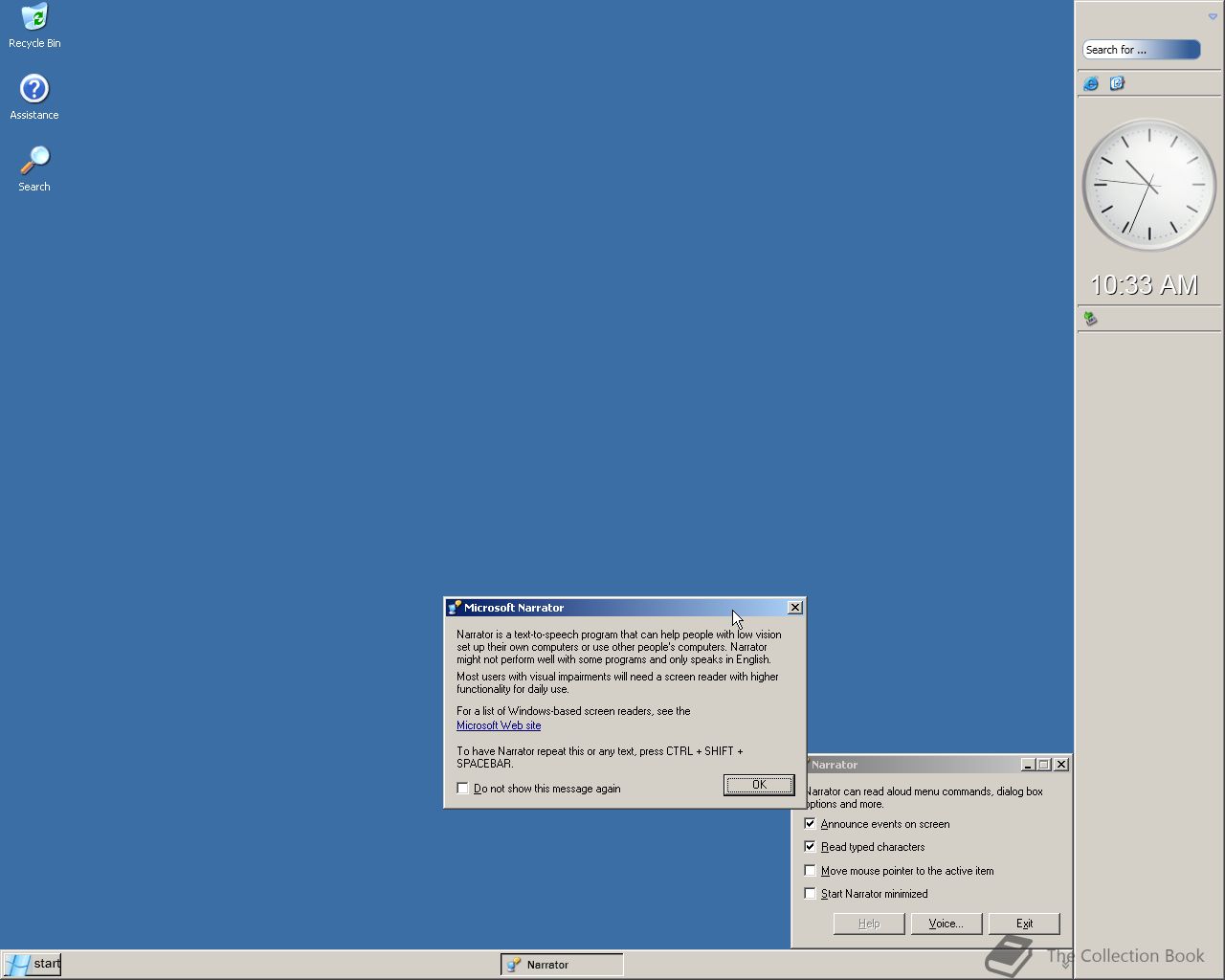Launch Internet Explorer from the sidebar
This screenshot has height=980, width=1225.
pos(1091,83)
